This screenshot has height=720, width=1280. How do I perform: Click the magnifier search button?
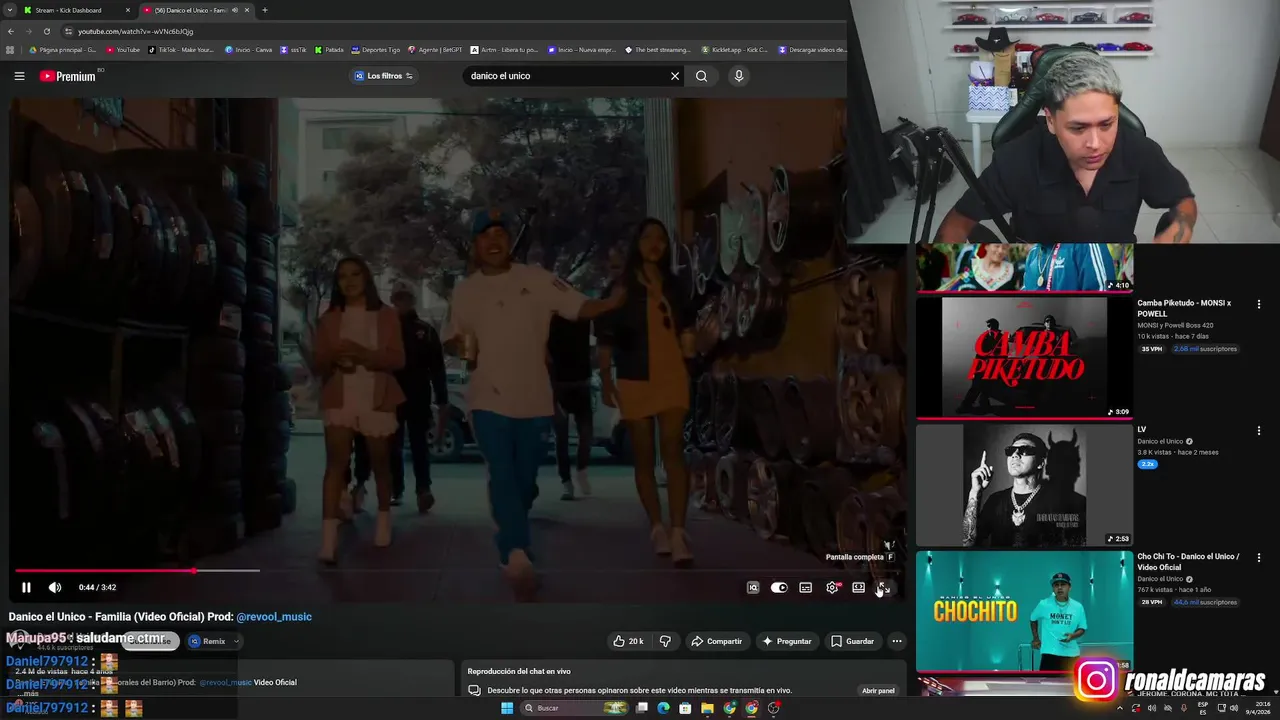pos(701,76)
